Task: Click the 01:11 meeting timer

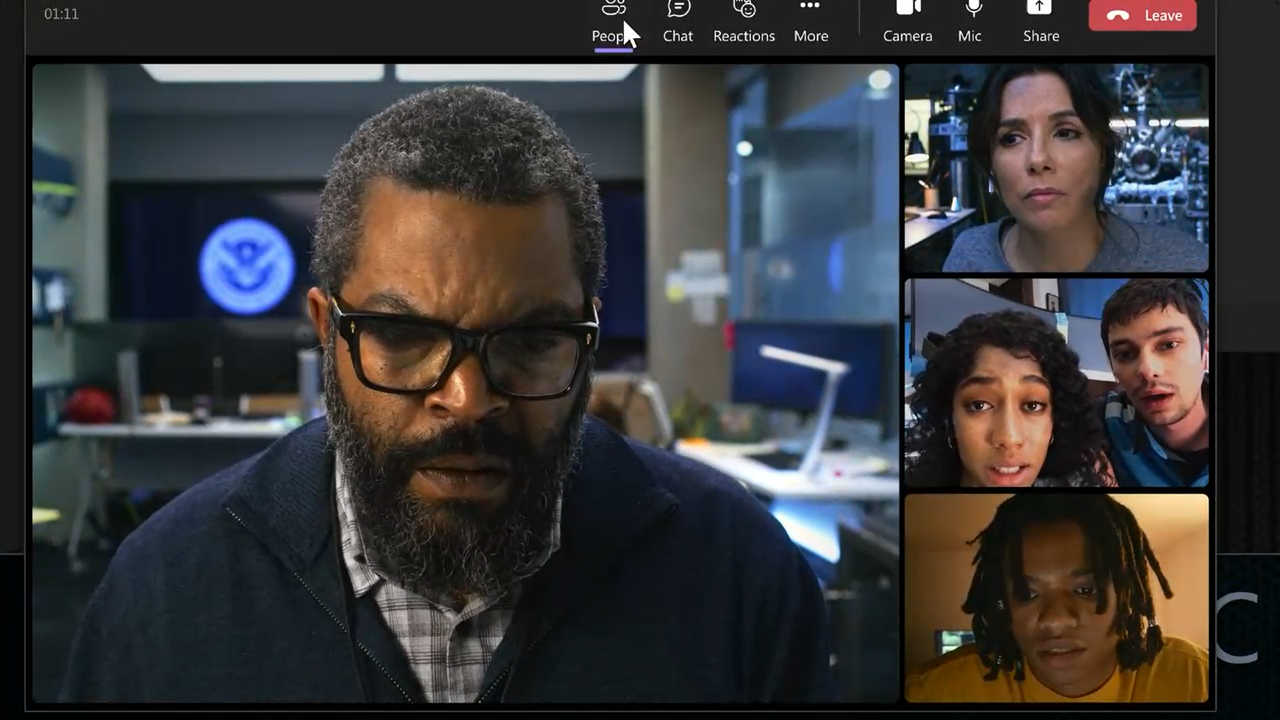Action: coord(61,14)
